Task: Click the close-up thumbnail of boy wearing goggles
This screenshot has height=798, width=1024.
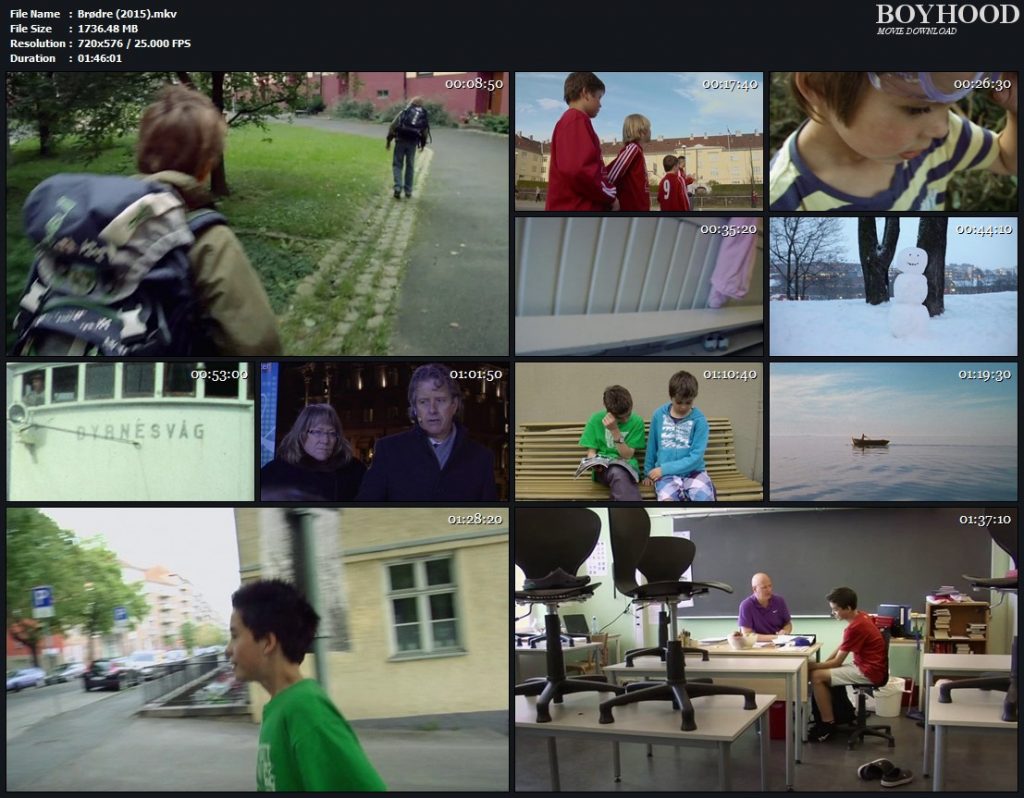Action: (893, 141)
